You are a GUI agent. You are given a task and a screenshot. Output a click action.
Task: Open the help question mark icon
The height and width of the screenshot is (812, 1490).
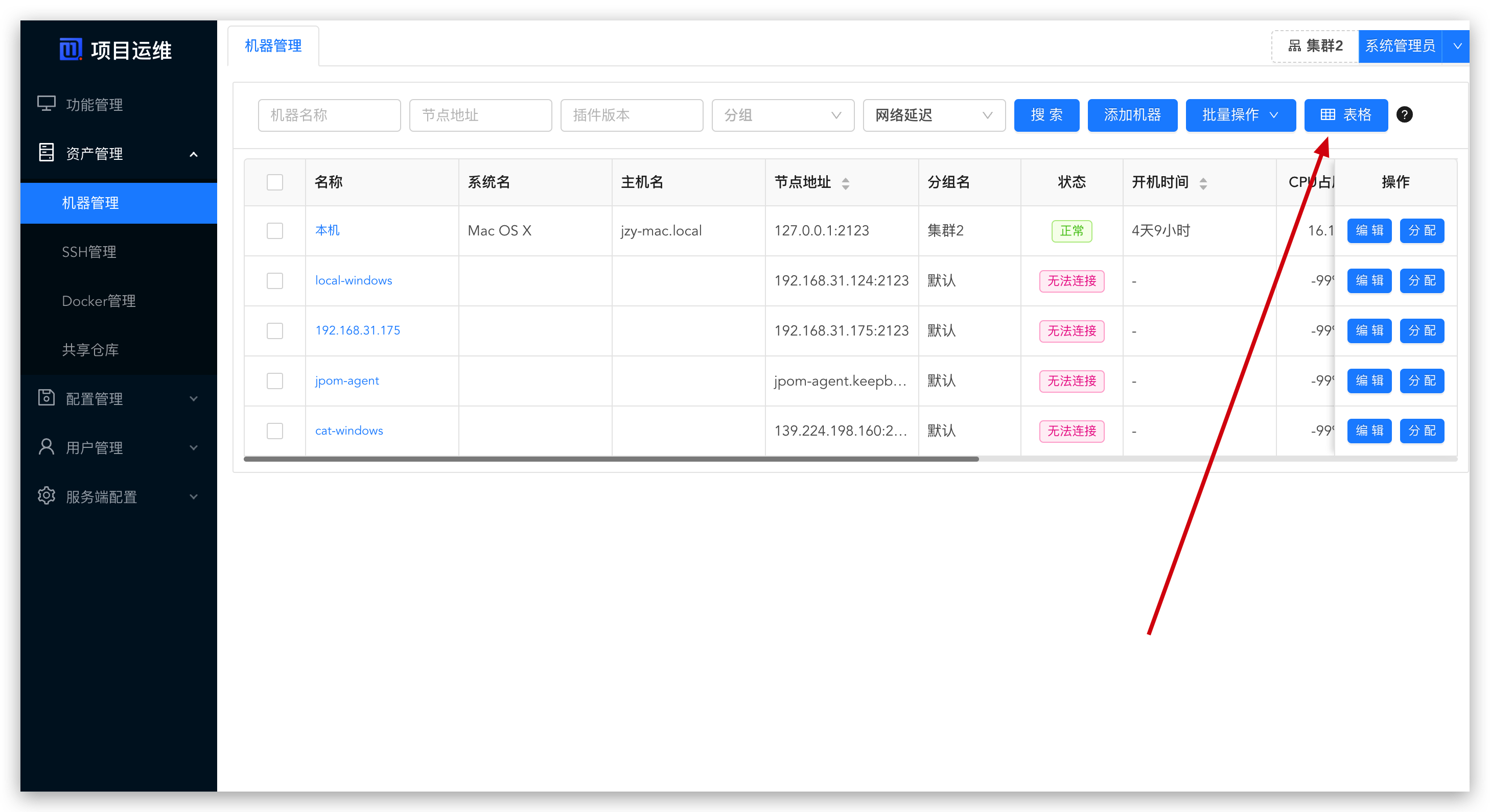click(1406, 115)
